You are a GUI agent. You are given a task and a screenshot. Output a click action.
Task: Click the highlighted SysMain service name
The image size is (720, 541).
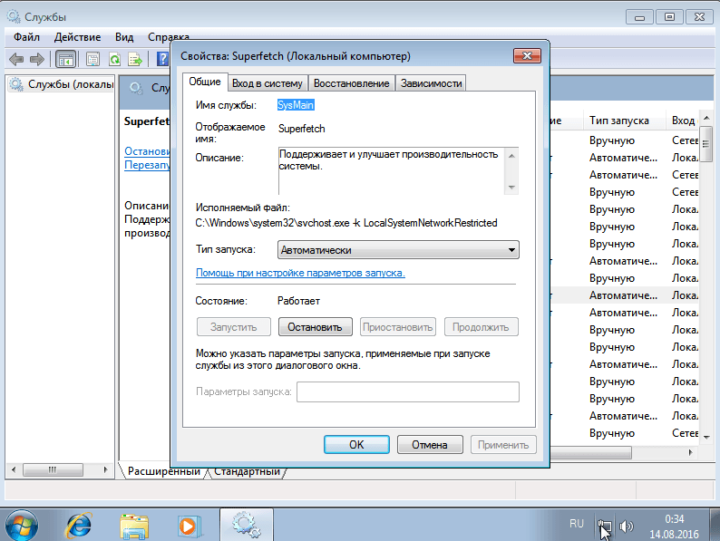point(296,105)
